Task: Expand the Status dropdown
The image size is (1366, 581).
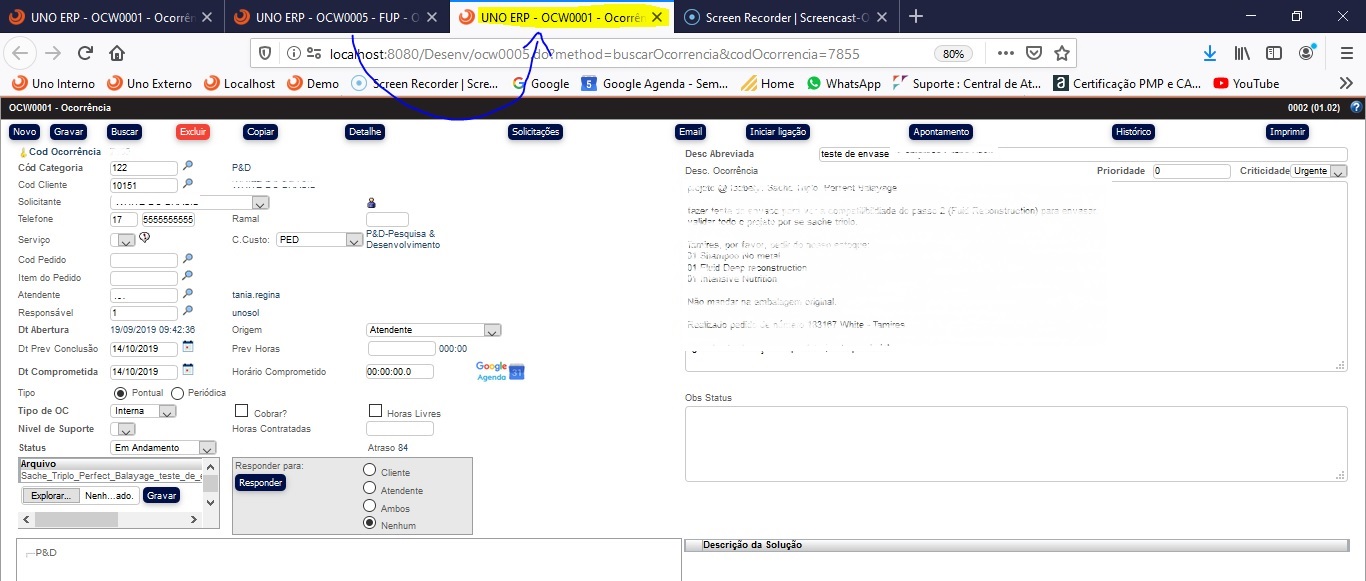Action: 207,448
